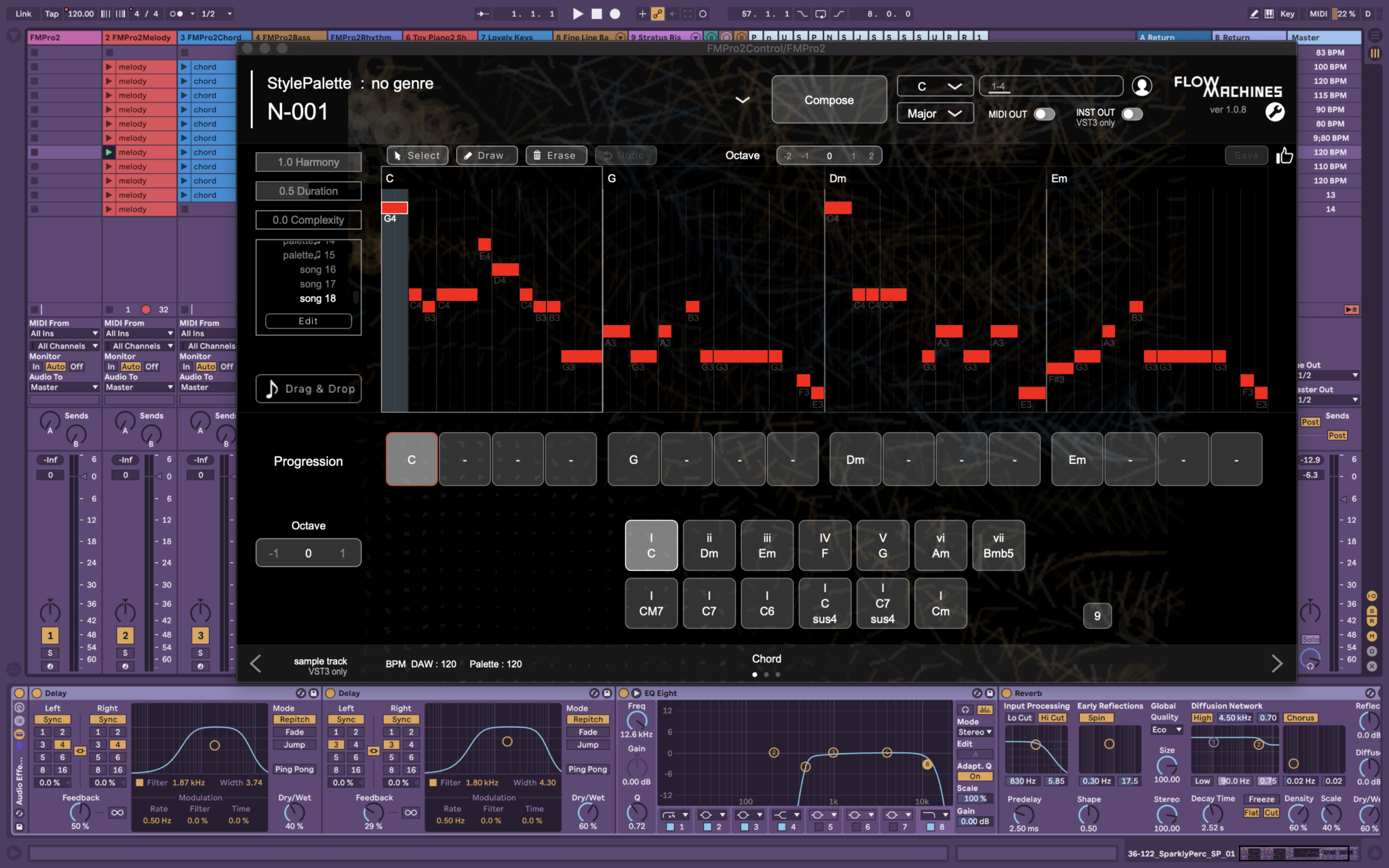Screen dimensions: 1389x868
Task: Open track 1 Audio To Master dropdown
Action: click(x=64, y=387)
